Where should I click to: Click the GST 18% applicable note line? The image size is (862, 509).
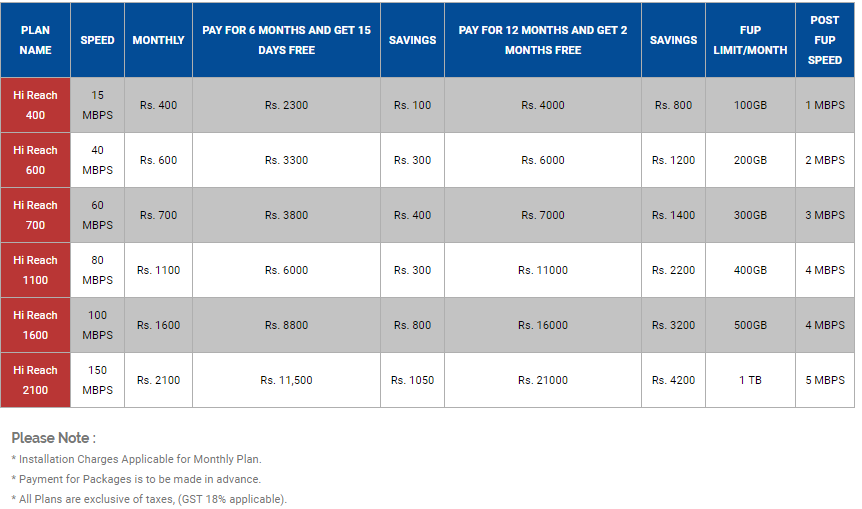[x=149, y=499]
